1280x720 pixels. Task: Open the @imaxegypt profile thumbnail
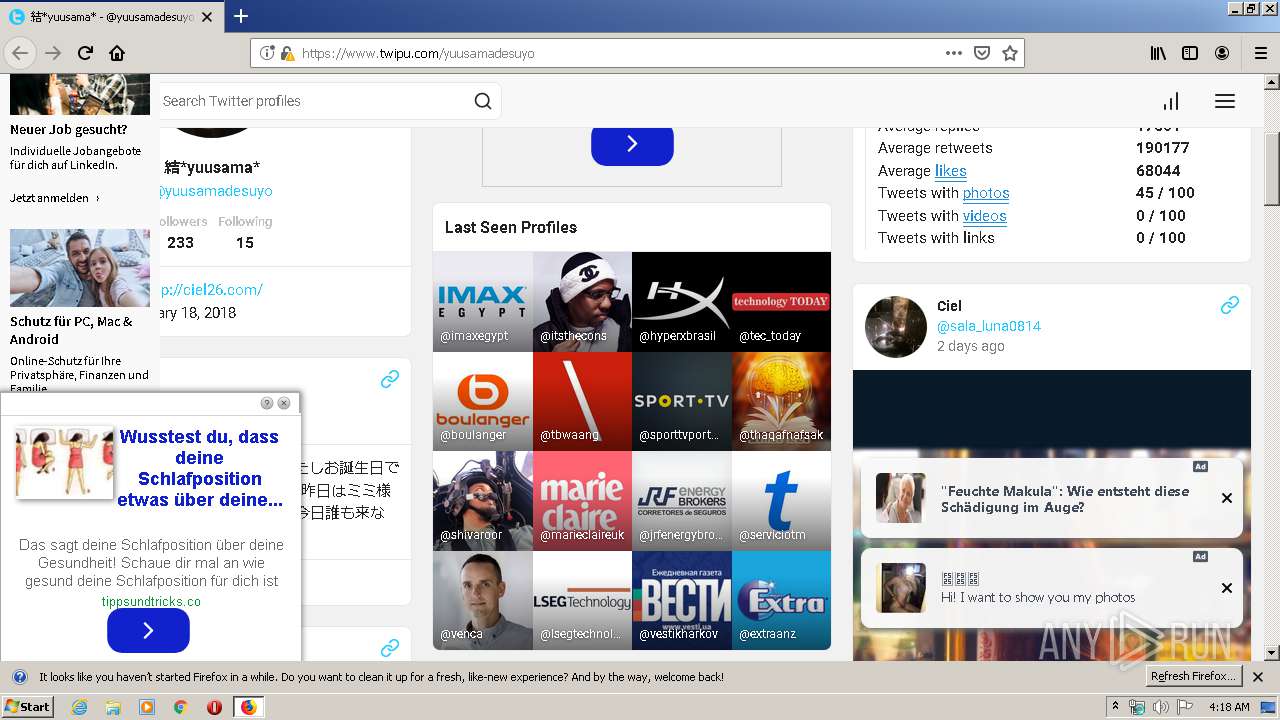tap(483, 302)
